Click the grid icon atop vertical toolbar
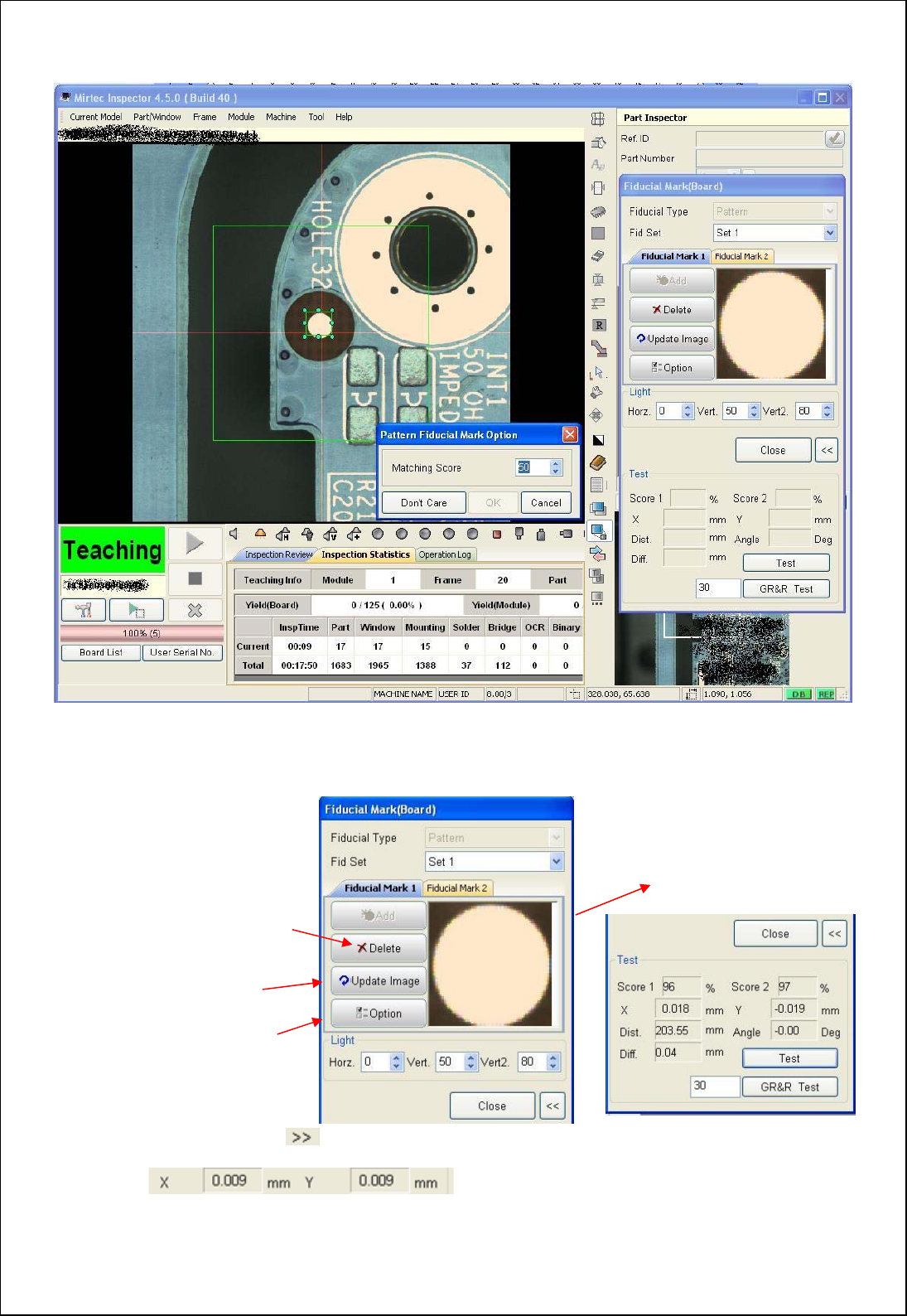This screenshot has width=907, height=1316. pos(598,119)
